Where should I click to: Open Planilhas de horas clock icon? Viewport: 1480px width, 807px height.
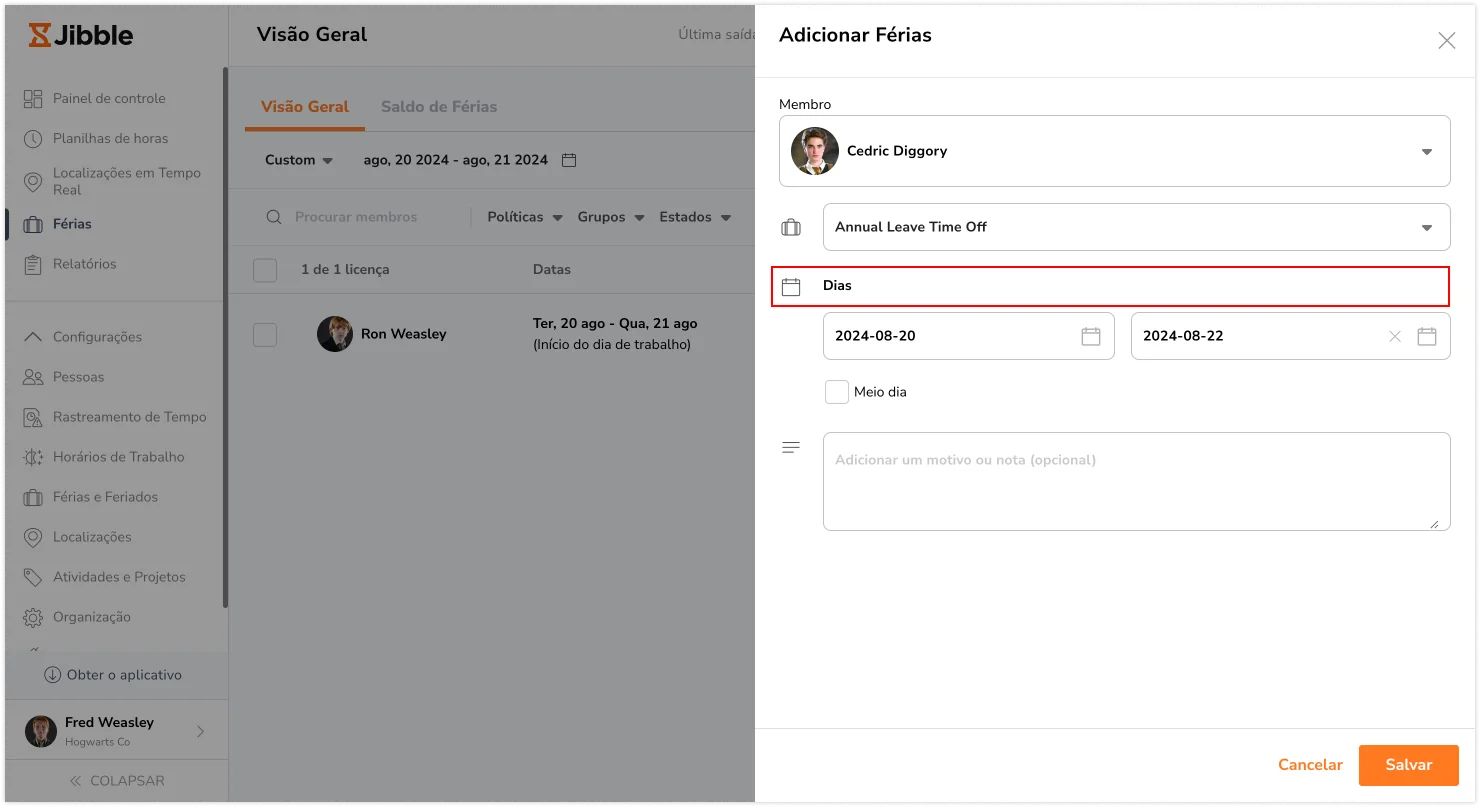point(33,138)
